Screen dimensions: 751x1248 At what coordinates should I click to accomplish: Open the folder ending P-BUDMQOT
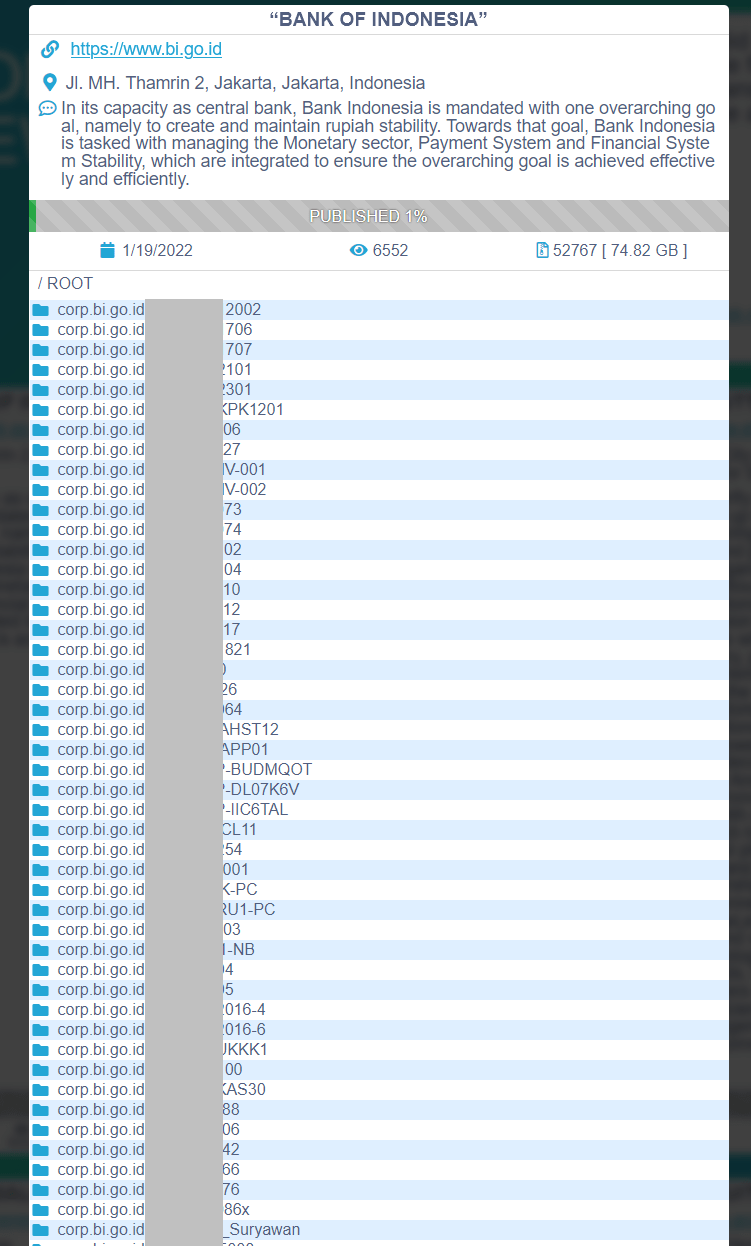[379, 770]
